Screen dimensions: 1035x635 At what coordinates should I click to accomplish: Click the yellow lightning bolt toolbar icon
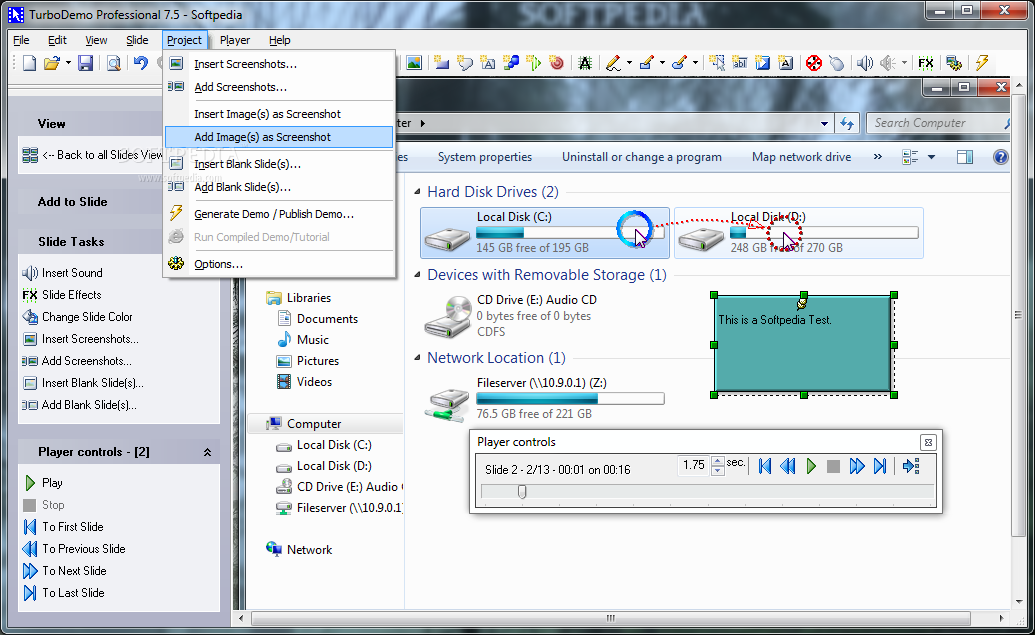coord(982,63)
